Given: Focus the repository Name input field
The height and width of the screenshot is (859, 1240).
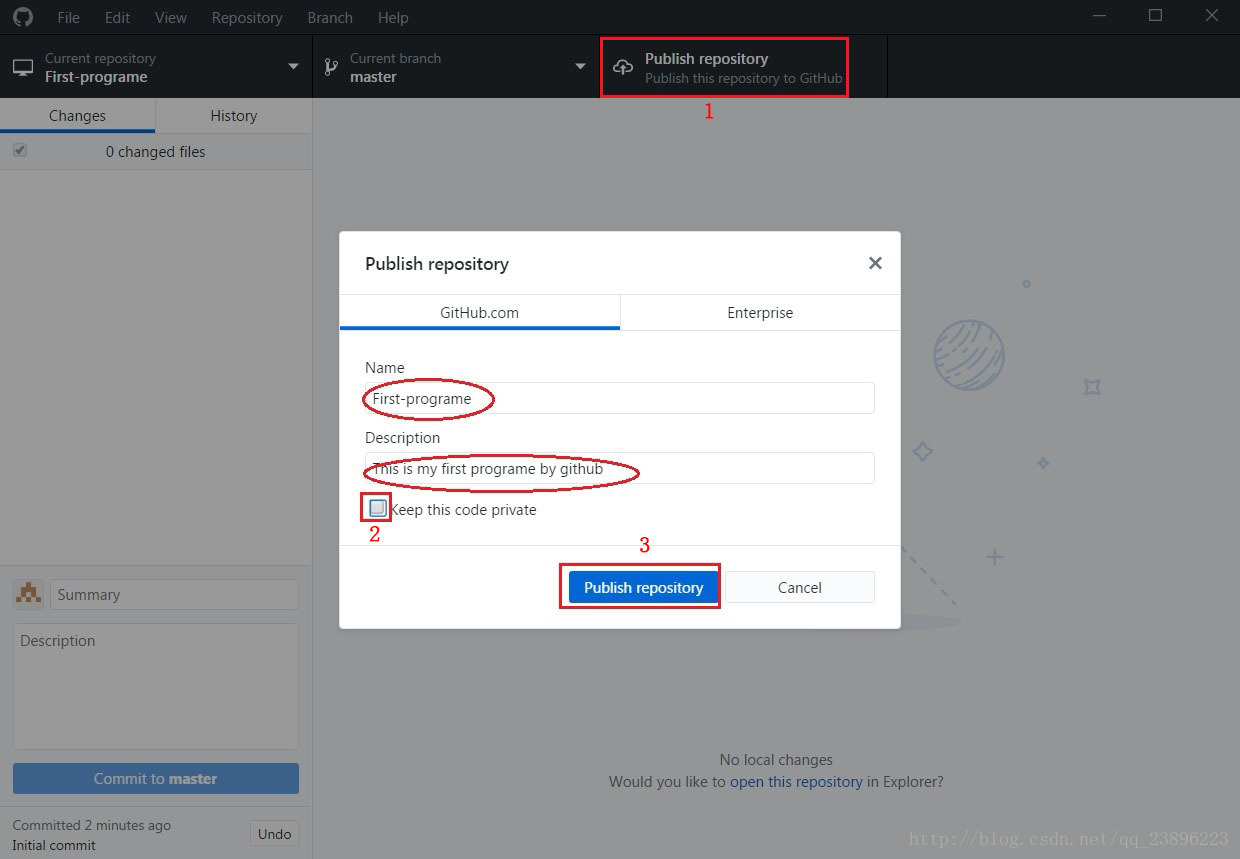Looking at the screenshot, I should tap(620, 398).
